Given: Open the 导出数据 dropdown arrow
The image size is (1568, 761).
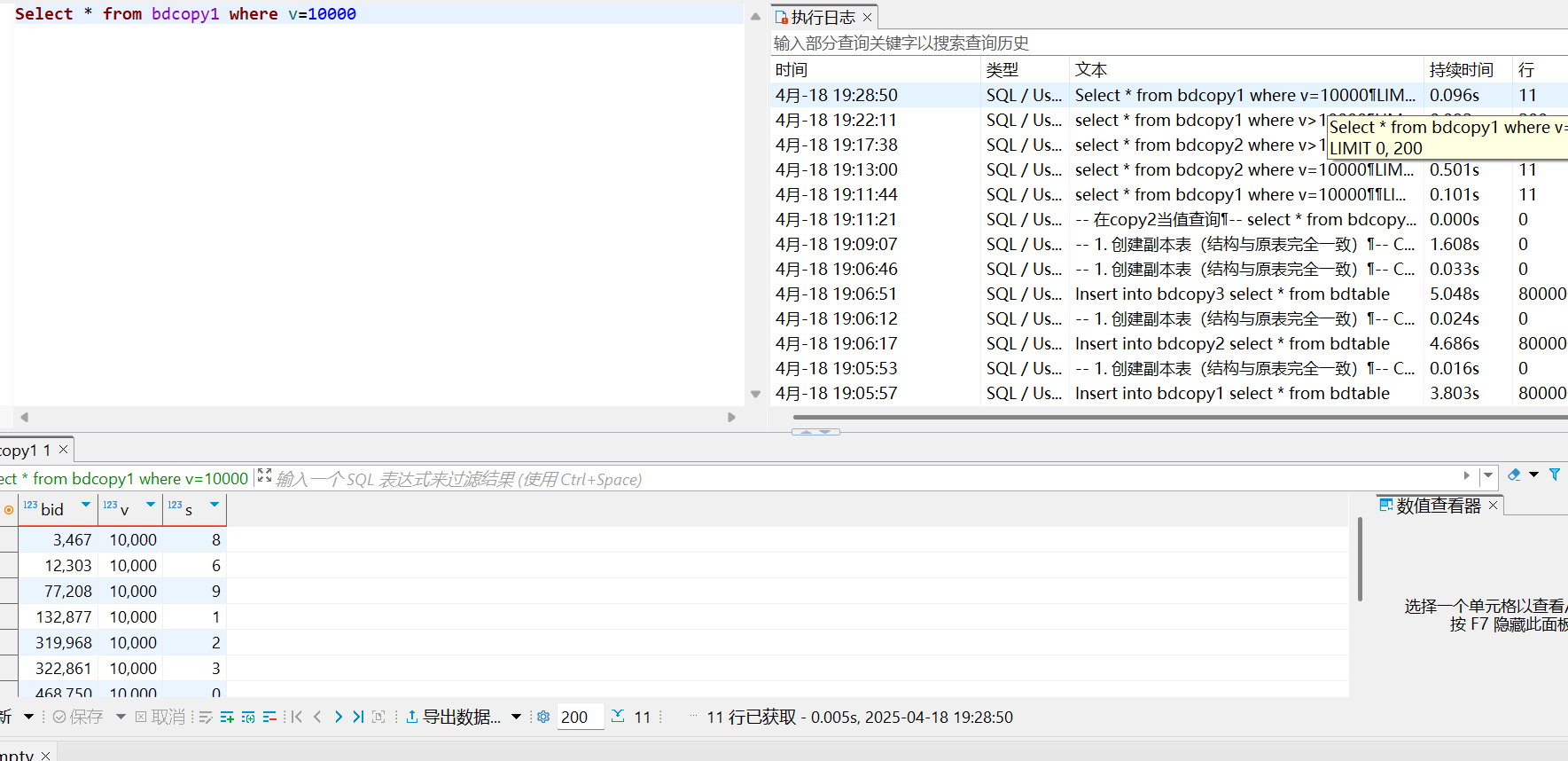Looking at the screenshot, I should pyautogui.click(x=516, y=717).
